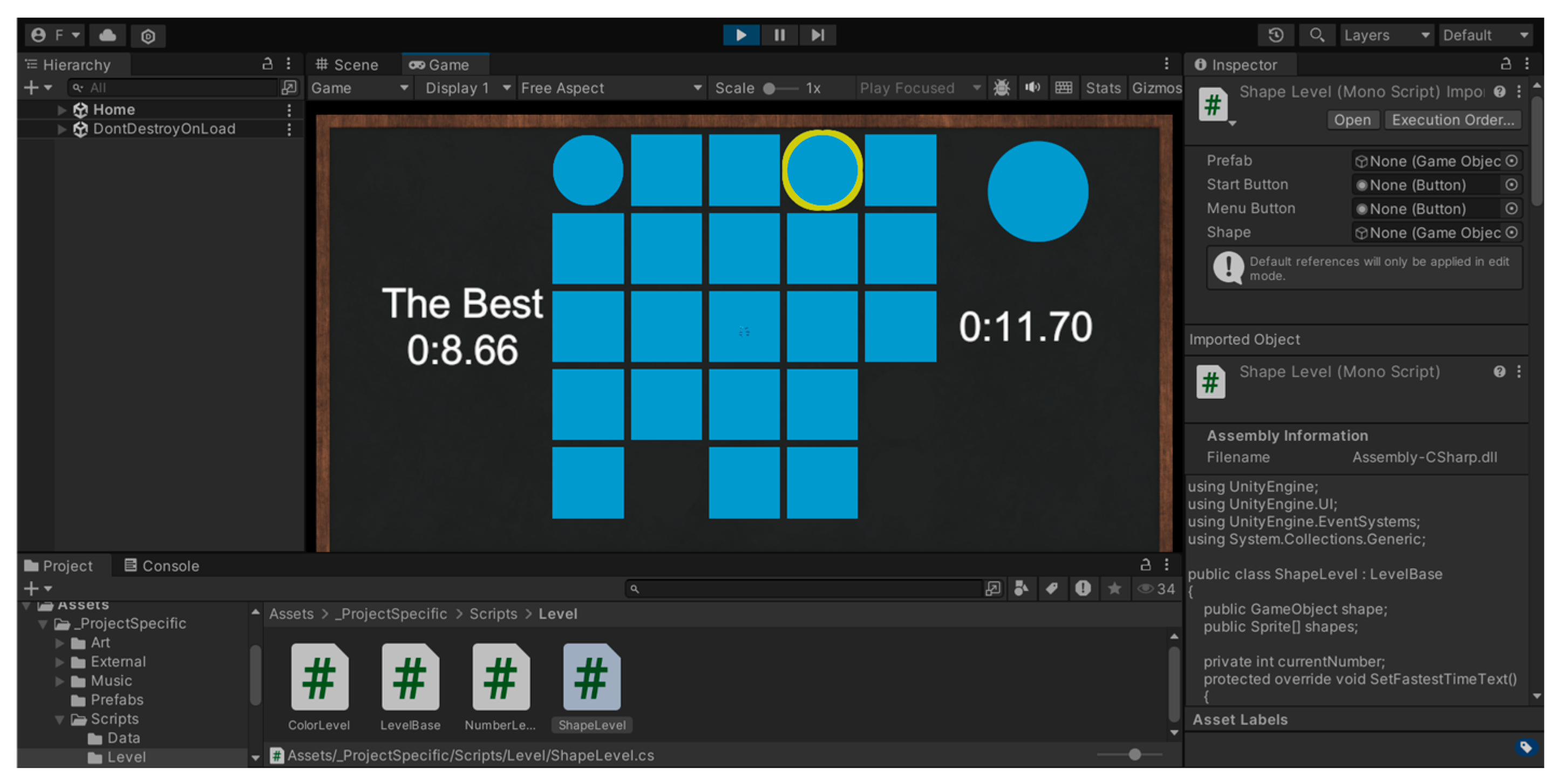Image resolution: width=1558 pixels, height=784 pixels.
Task: Open the cloud services icon
Action: (x=107, y=35)
